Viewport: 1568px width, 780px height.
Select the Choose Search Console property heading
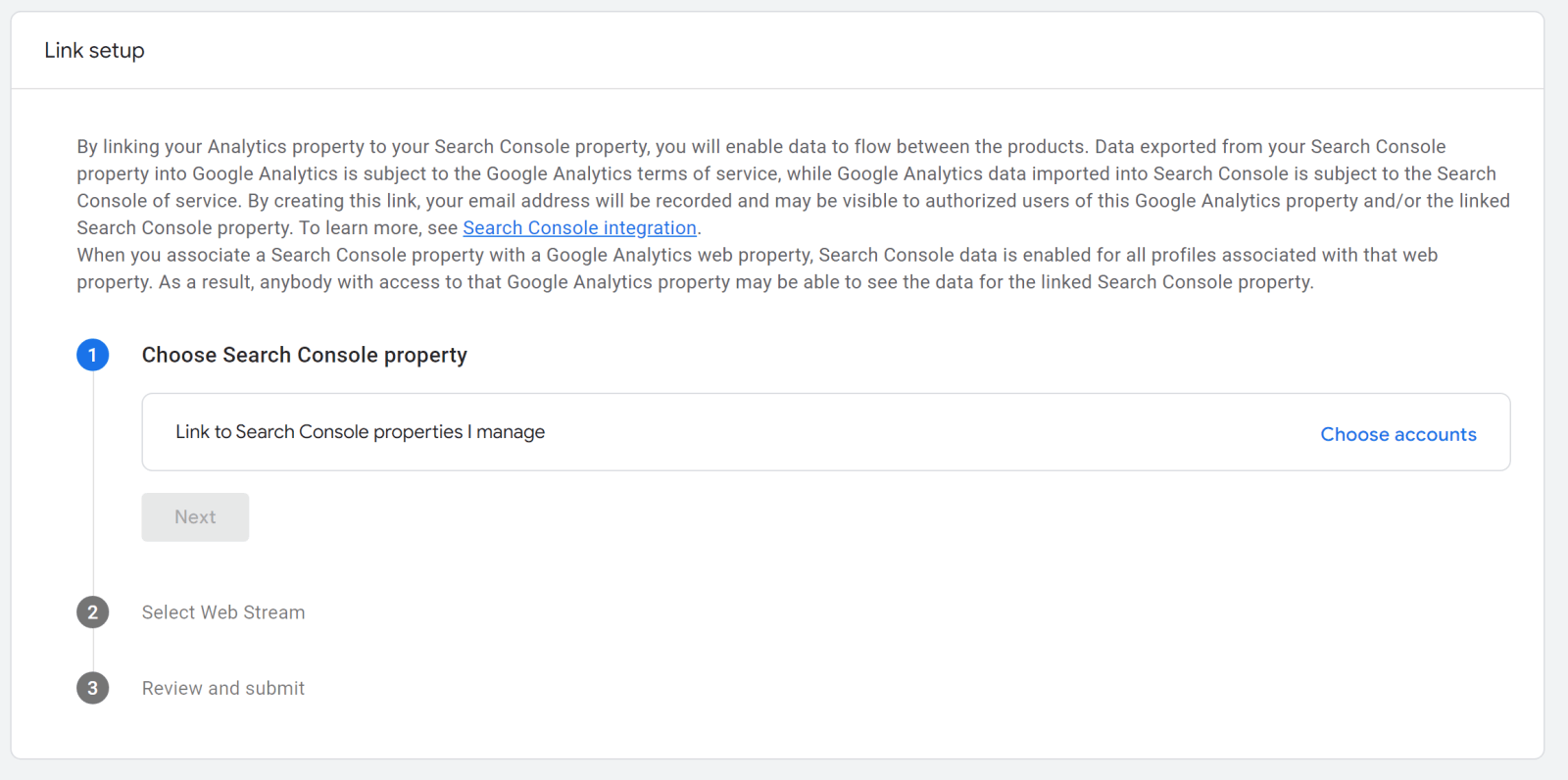[304, 355]
